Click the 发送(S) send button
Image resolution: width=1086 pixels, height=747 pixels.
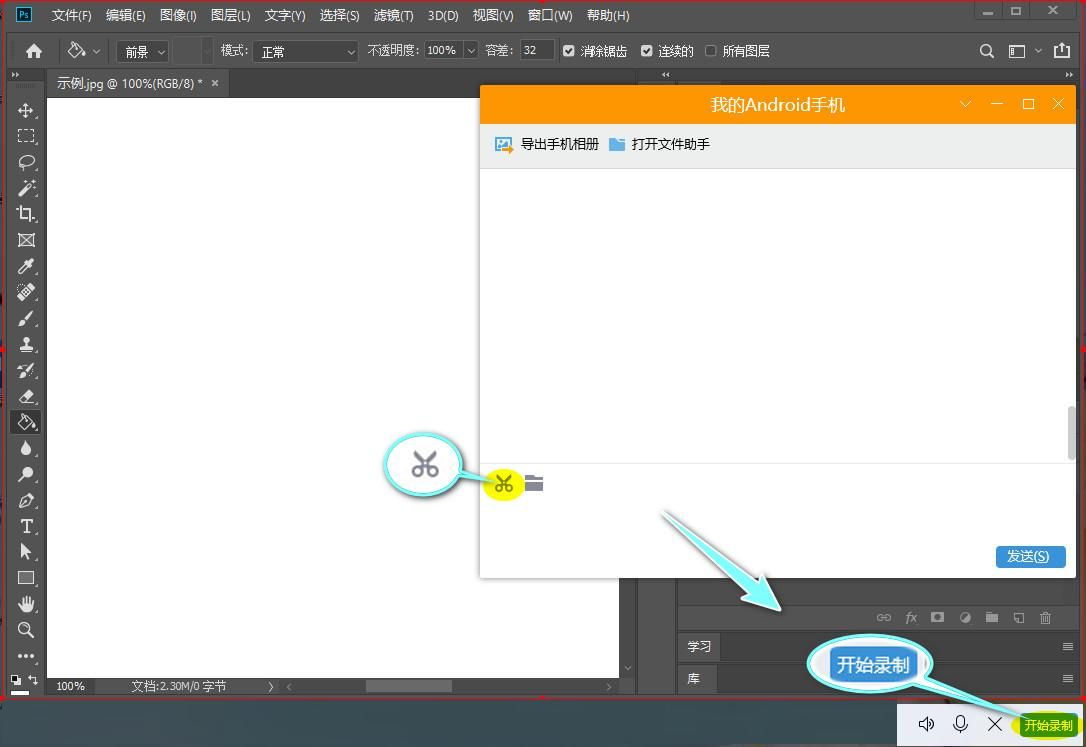(1029, 557)
